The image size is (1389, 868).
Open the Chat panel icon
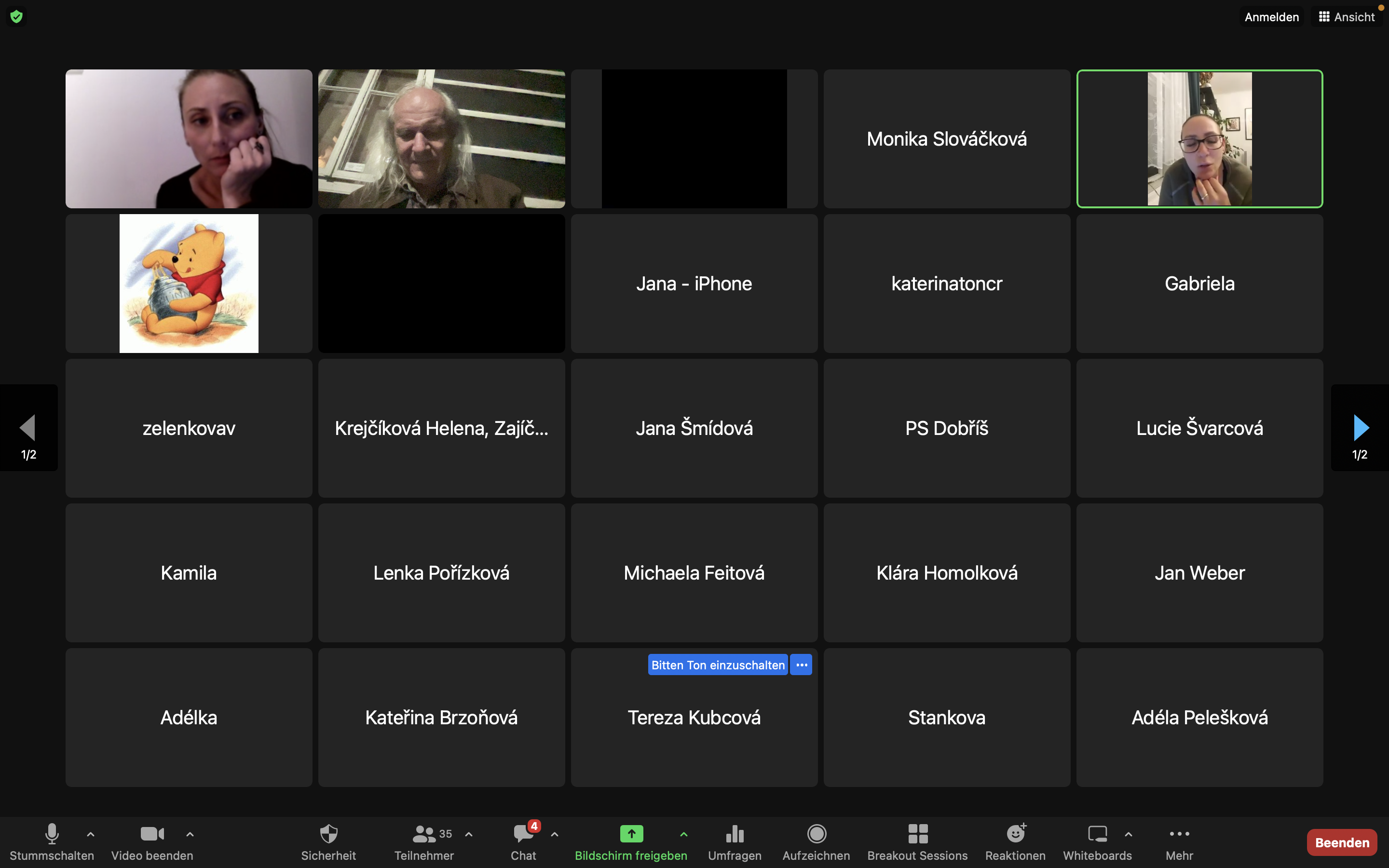pyautogui.click(x=523, y=834)
